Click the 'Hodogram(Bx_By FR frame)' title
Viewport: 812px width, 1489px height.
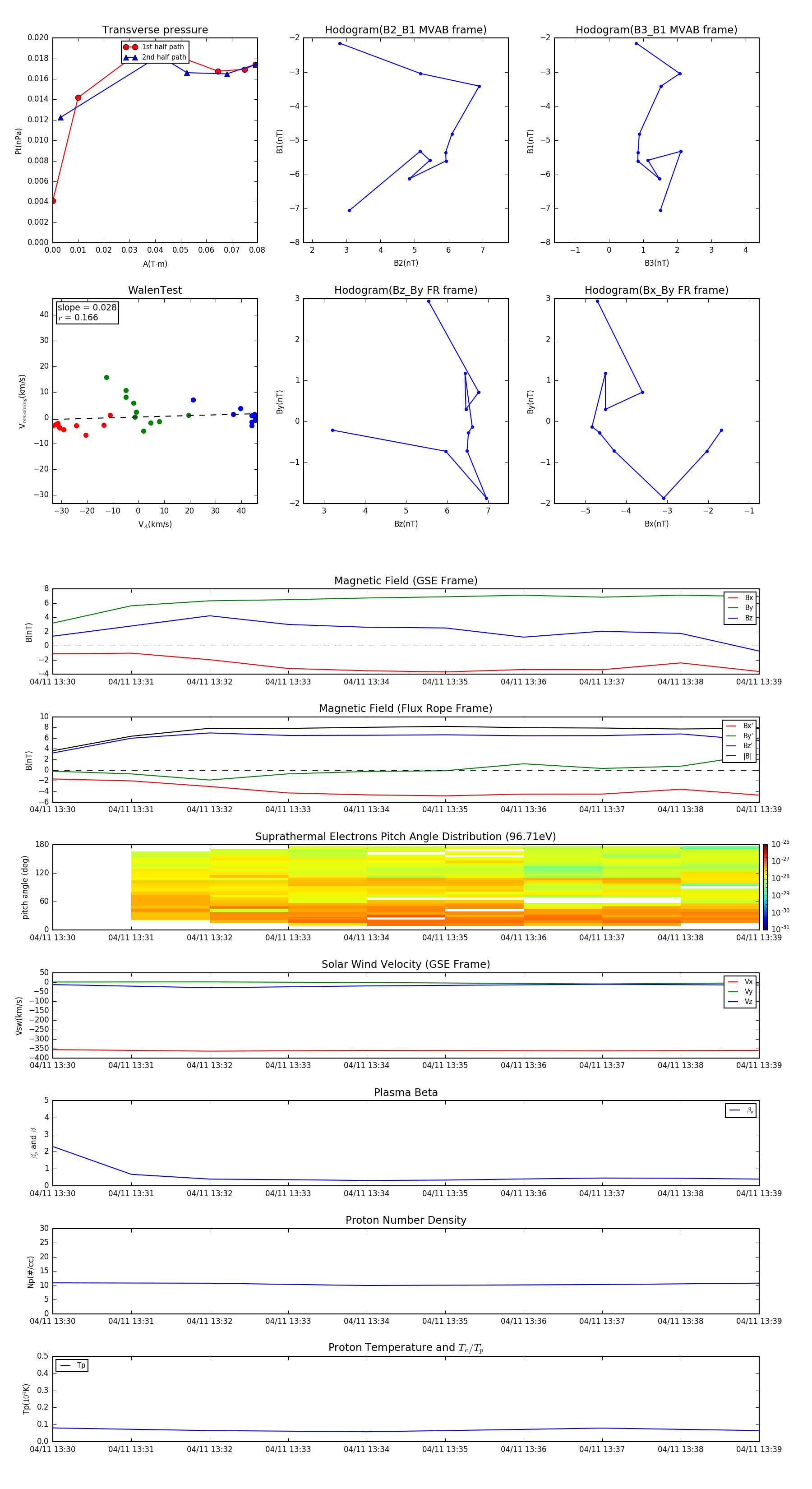coord(656,290)
